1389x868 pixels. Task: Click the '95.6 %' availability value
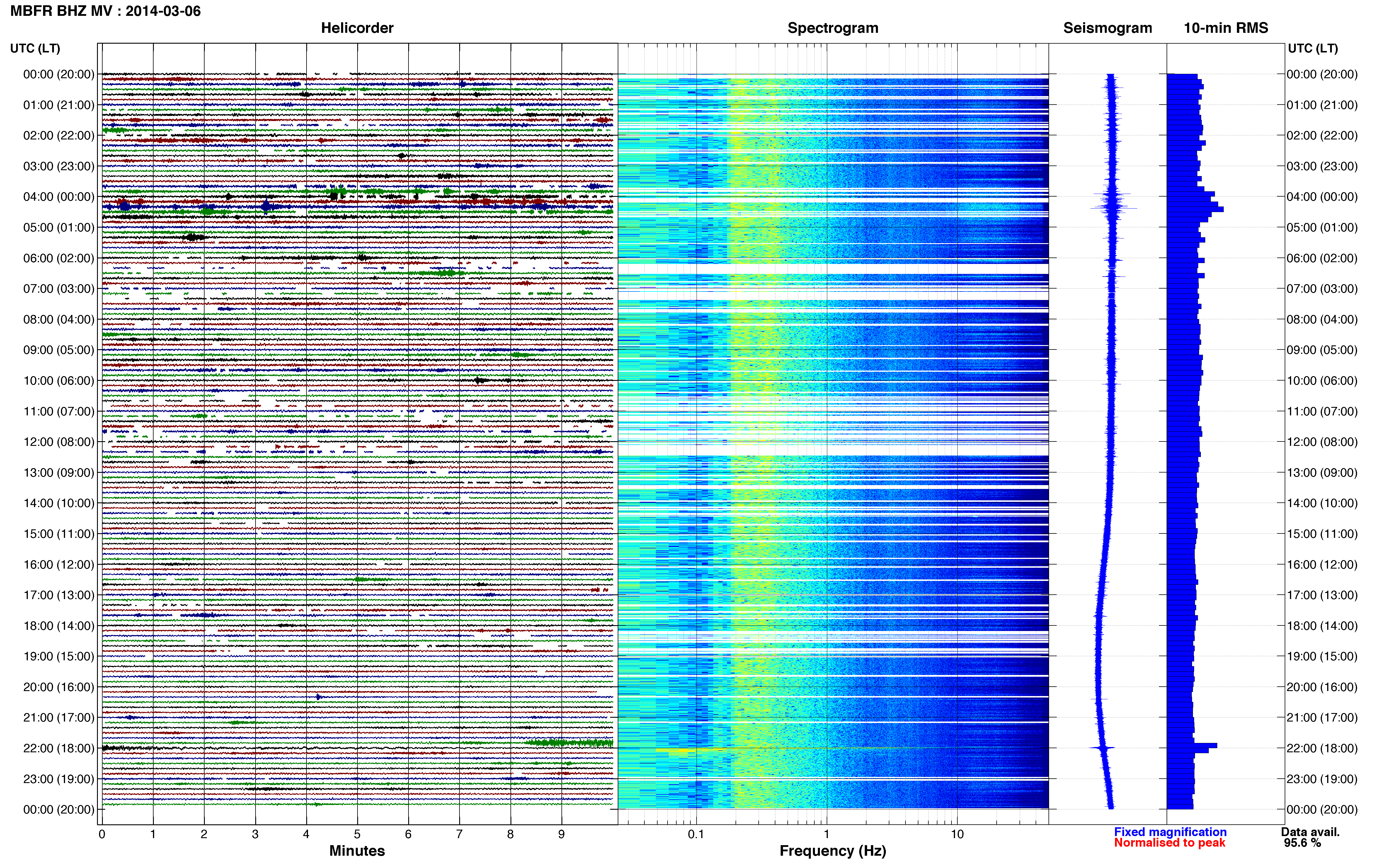(x=1302, y=843)
